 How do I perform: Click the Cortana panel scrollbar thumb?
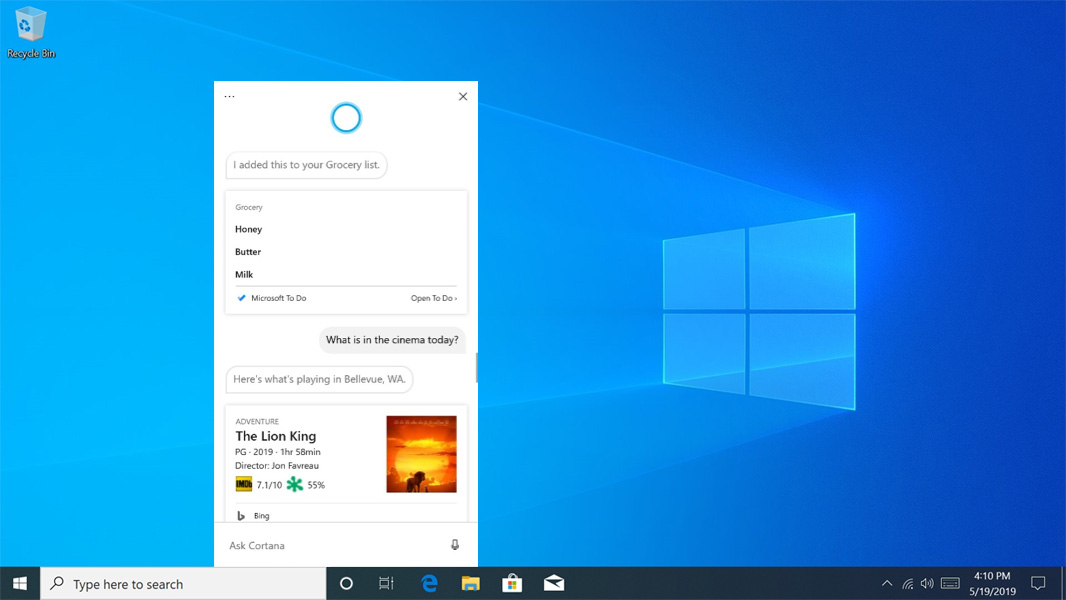477,368
